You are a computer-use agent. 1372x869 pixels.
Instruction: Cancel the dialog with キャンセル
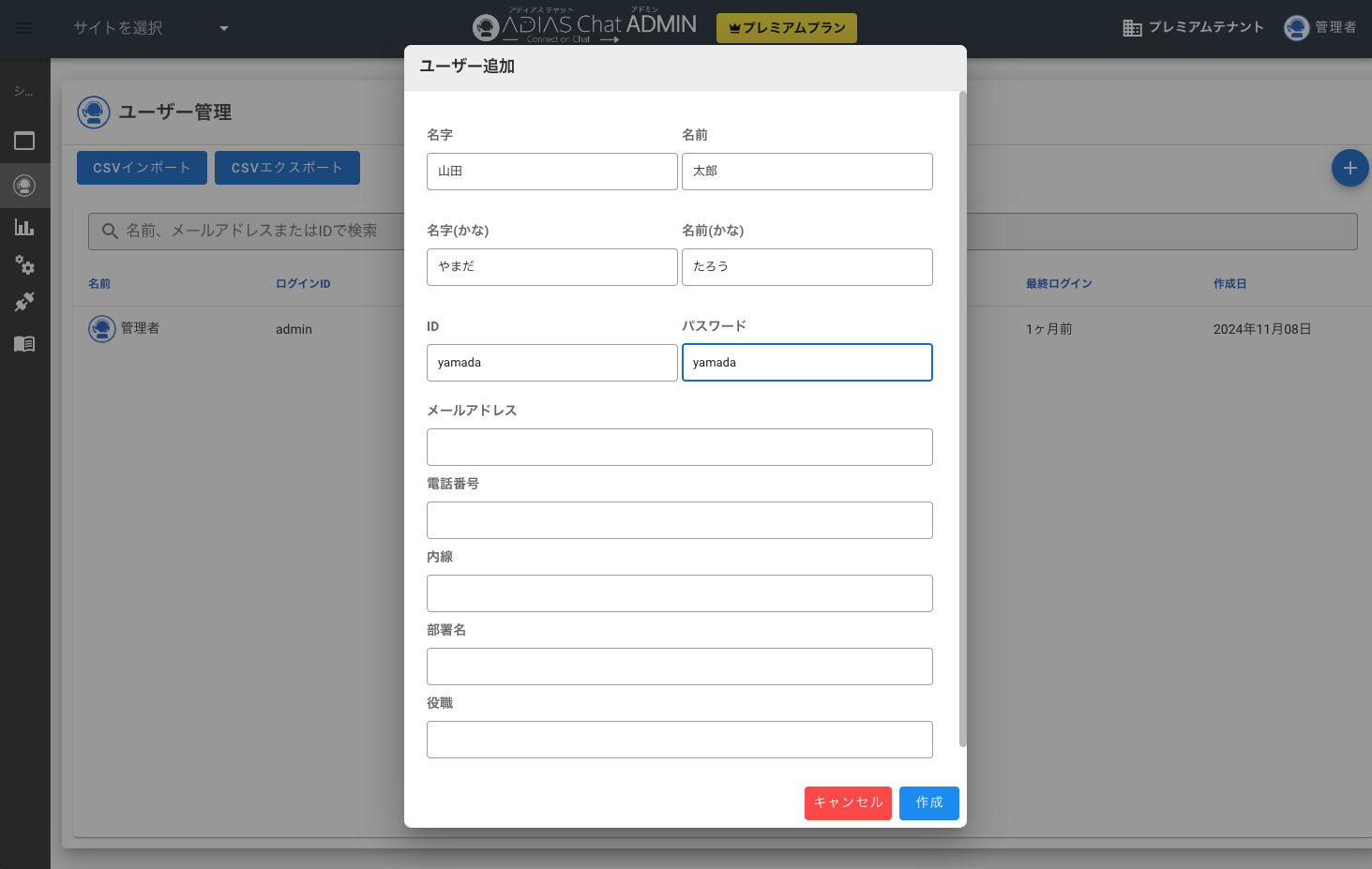[848, 802]
